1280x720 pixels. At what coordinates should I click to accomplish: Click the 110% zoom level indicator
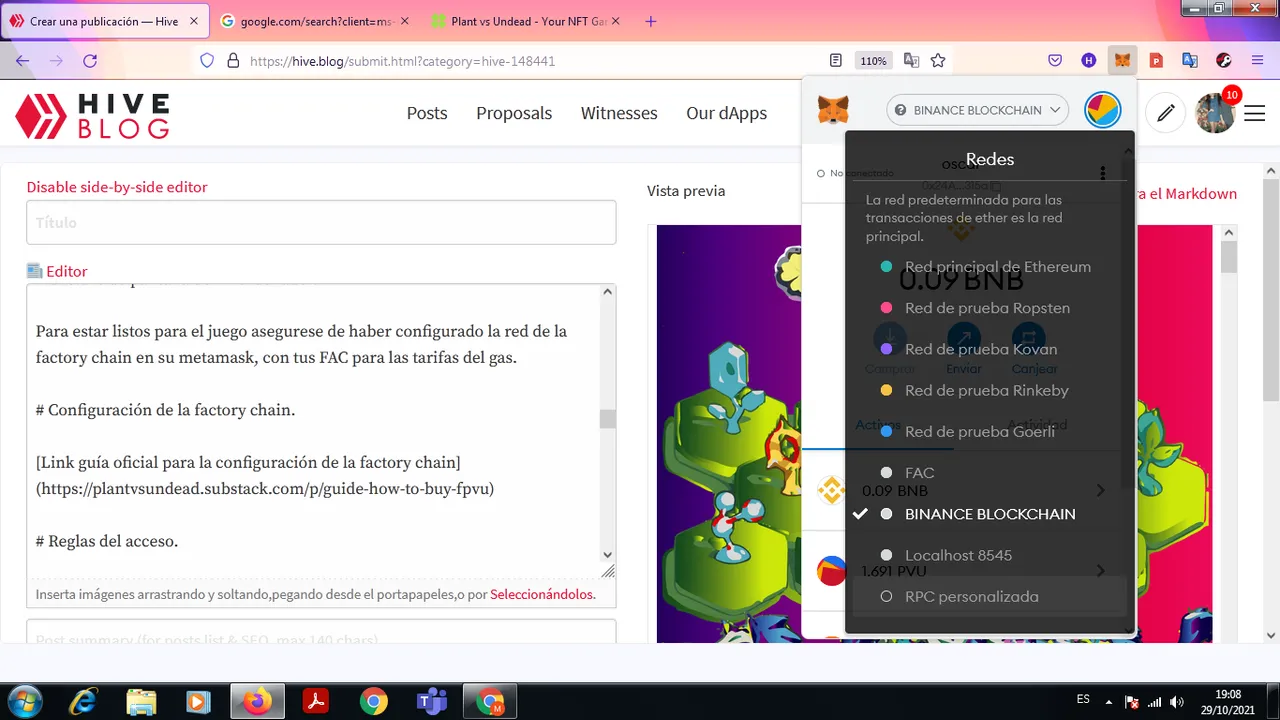click(873, 61)
